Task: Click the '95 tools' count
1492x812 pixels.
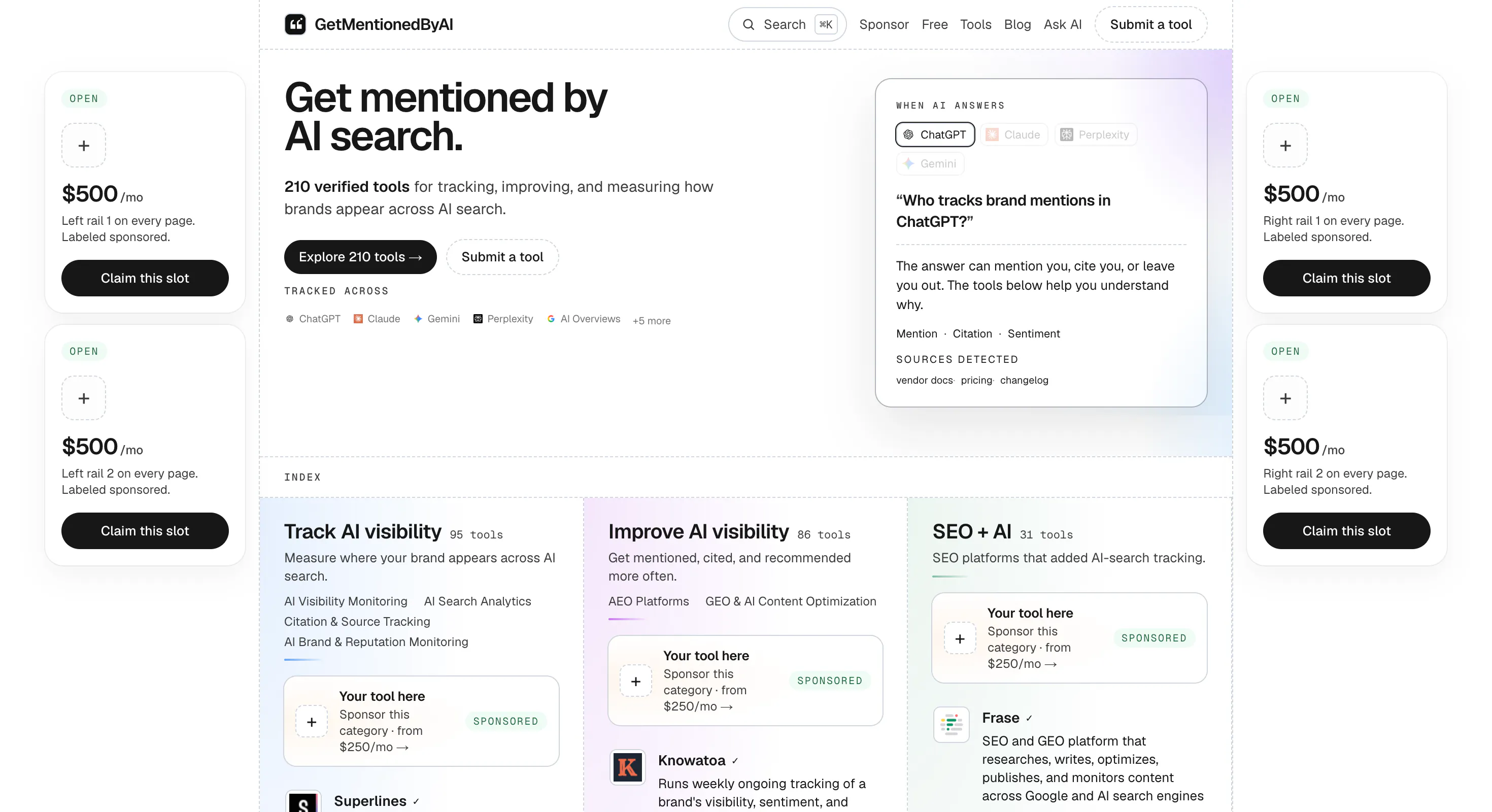Action: point(476,534)
